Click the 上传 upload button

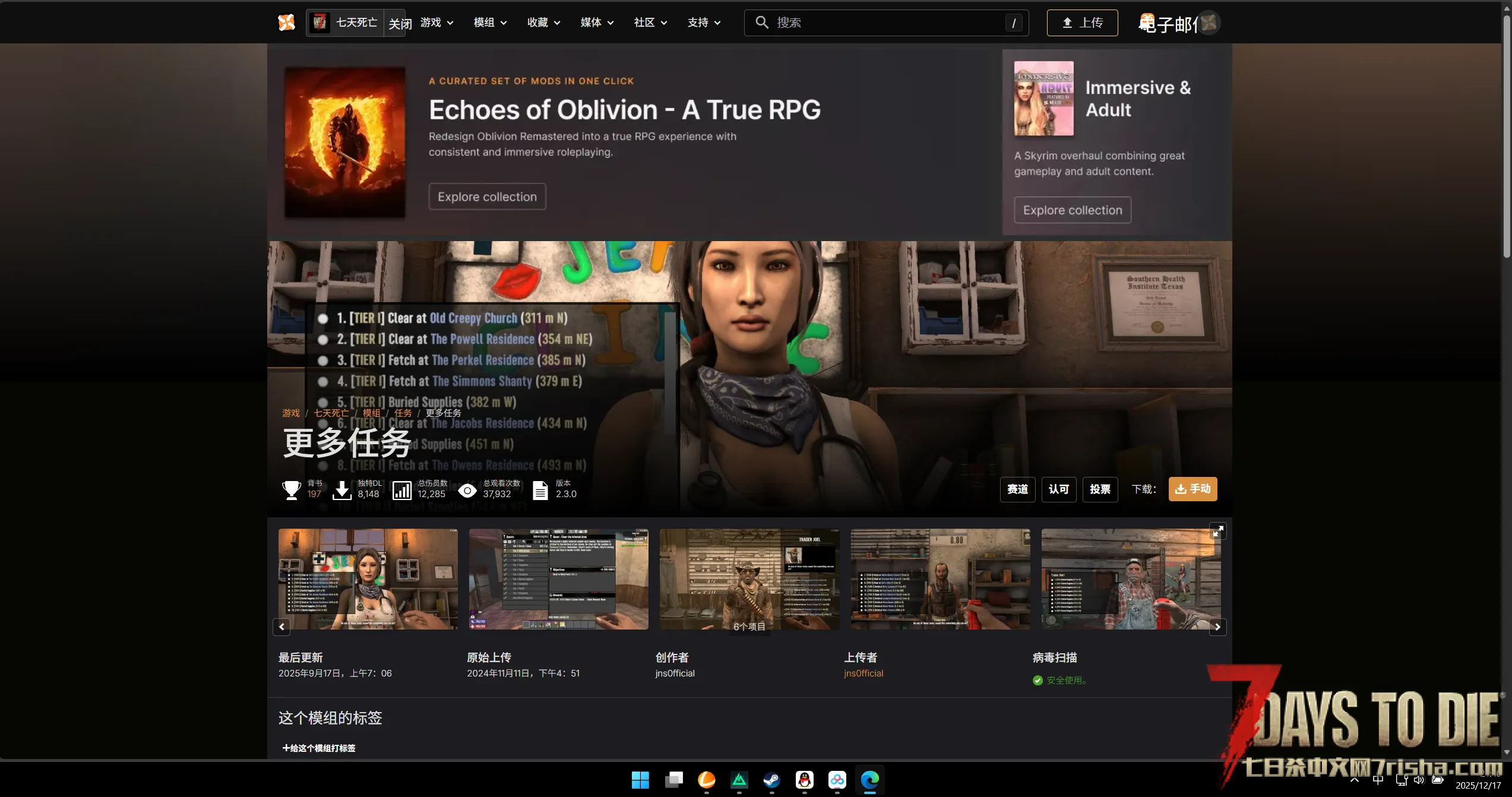click(1082, 23)
